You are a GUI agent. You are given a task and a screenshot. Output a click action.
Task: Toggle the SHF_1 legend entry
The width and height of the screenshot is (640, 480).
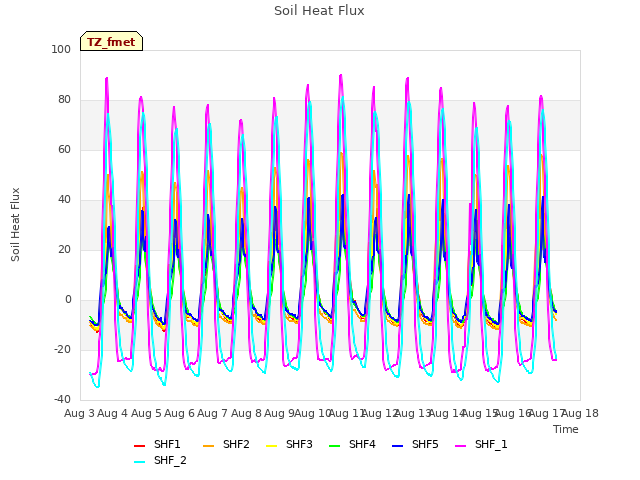click(x=481, y=444)
